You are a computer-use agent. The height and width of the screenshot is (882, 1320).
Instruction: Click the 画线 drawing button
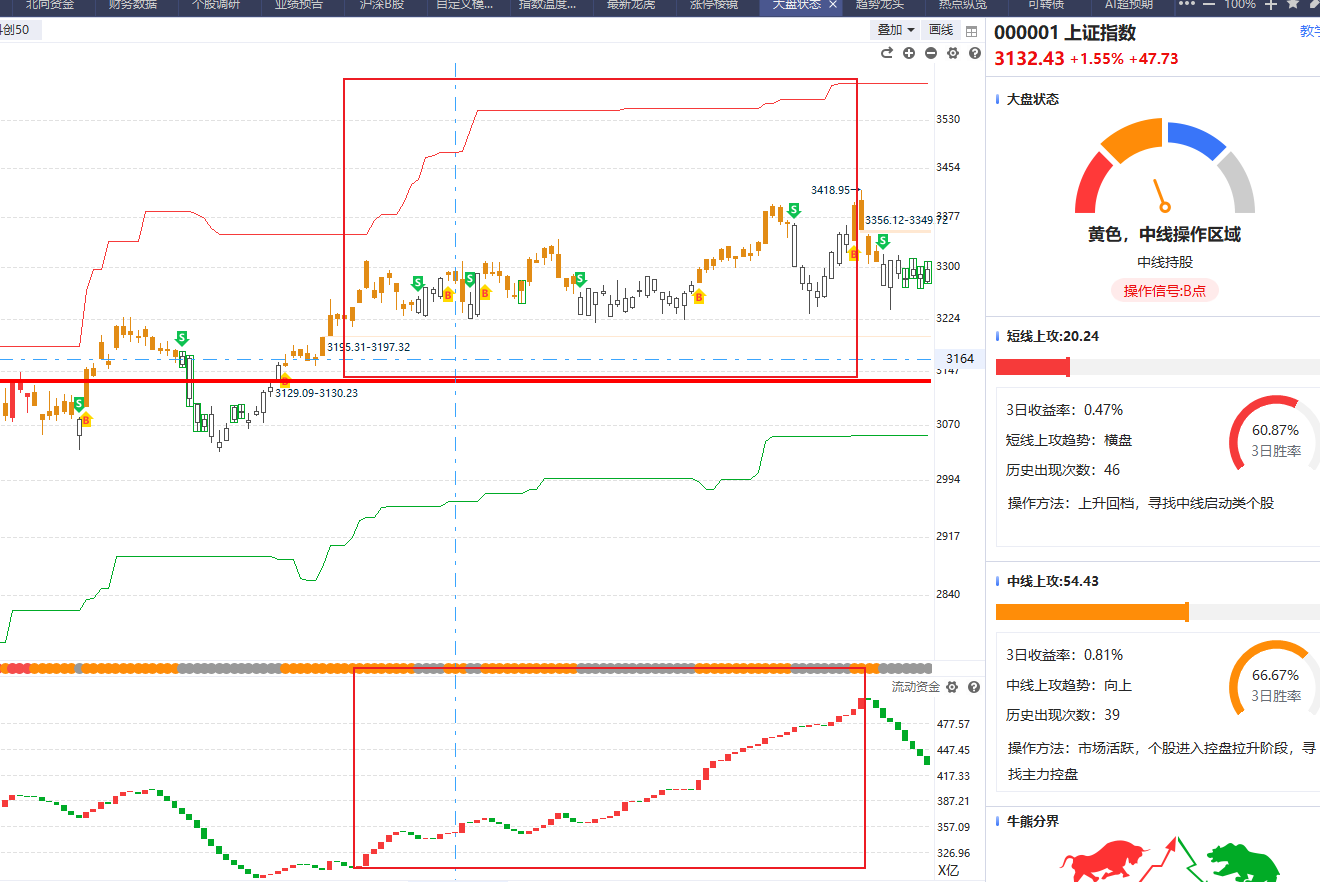click(x=941, y=30)
